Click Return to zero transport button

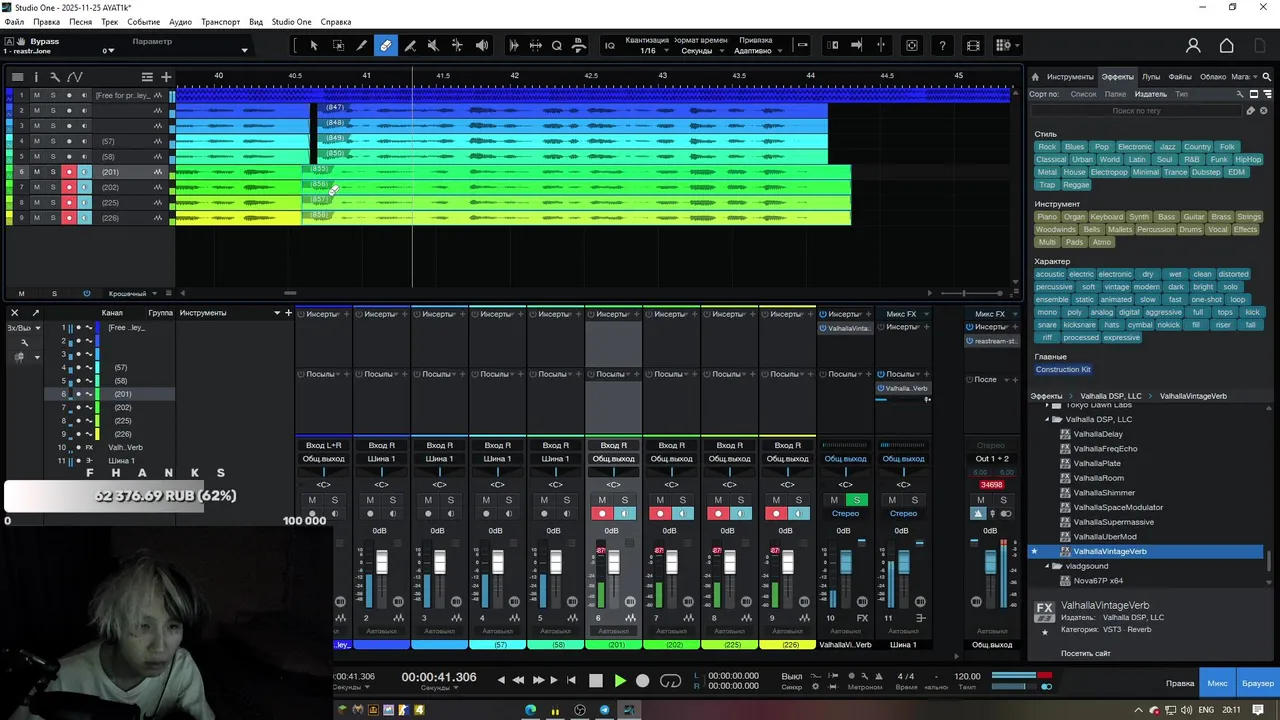click(x=571, y=680)
